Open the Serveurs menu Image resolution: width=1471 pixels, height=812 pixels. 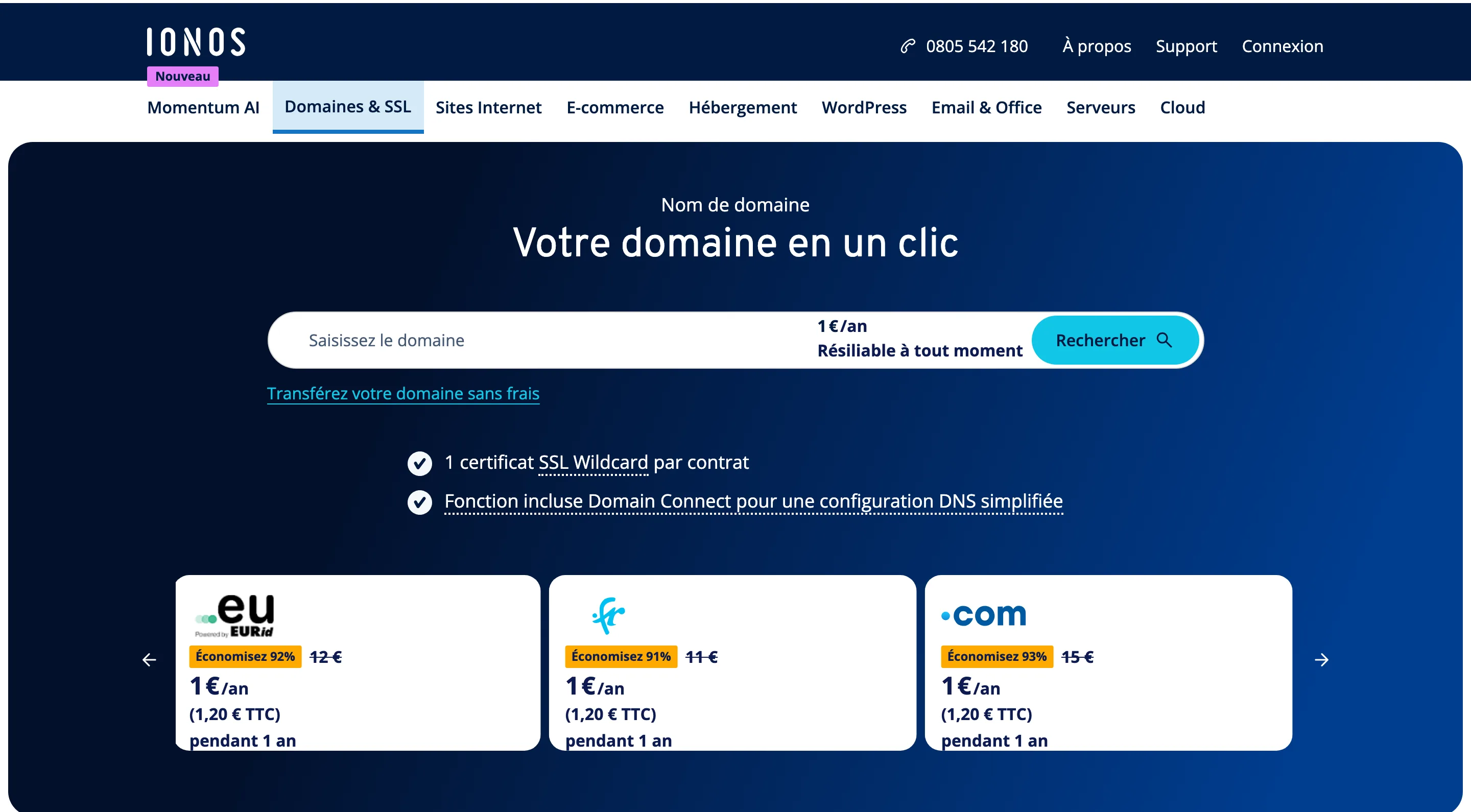coord(1100,107)
